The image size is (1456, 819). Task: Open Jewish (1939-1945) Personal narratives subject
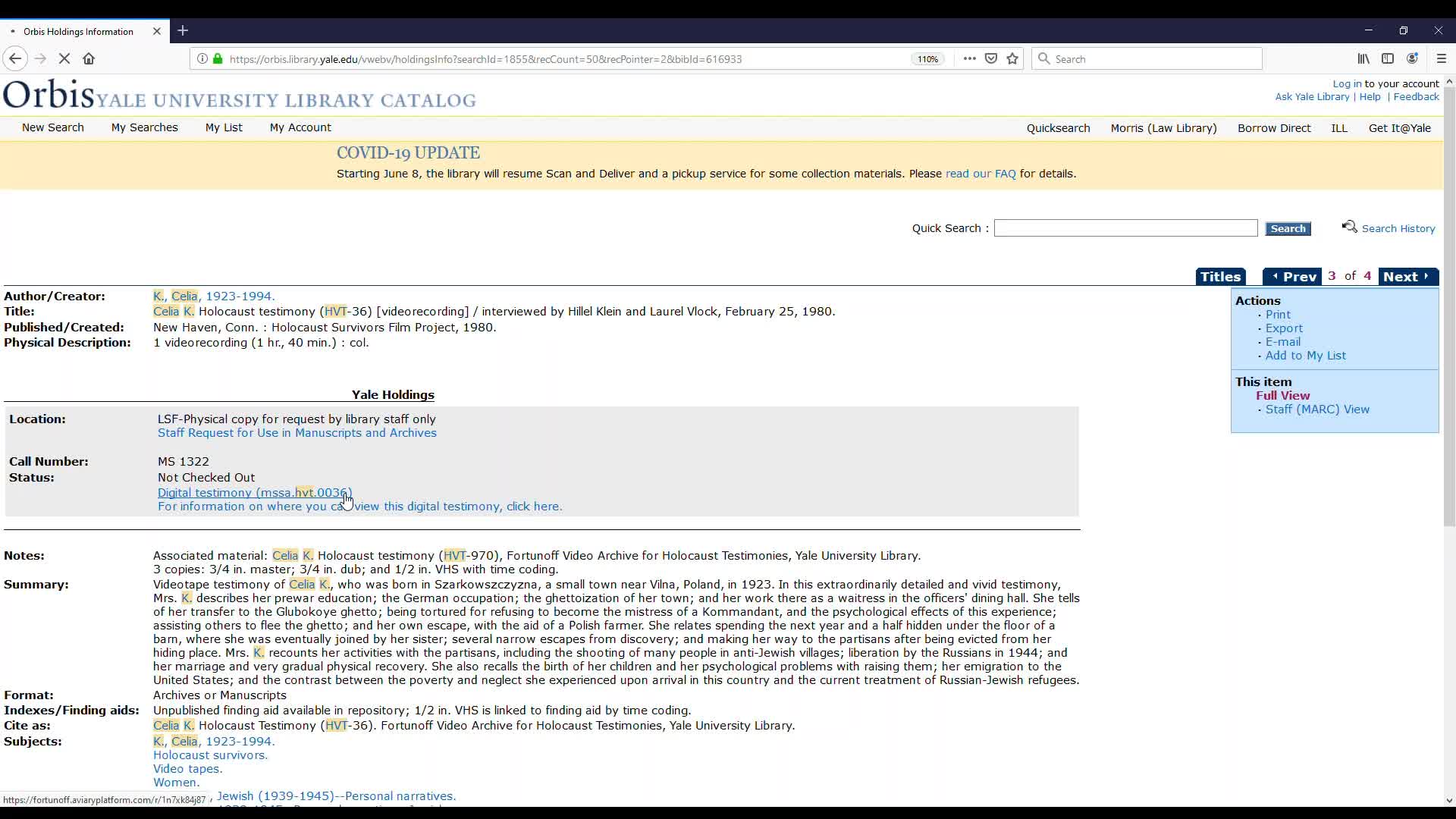336,796
